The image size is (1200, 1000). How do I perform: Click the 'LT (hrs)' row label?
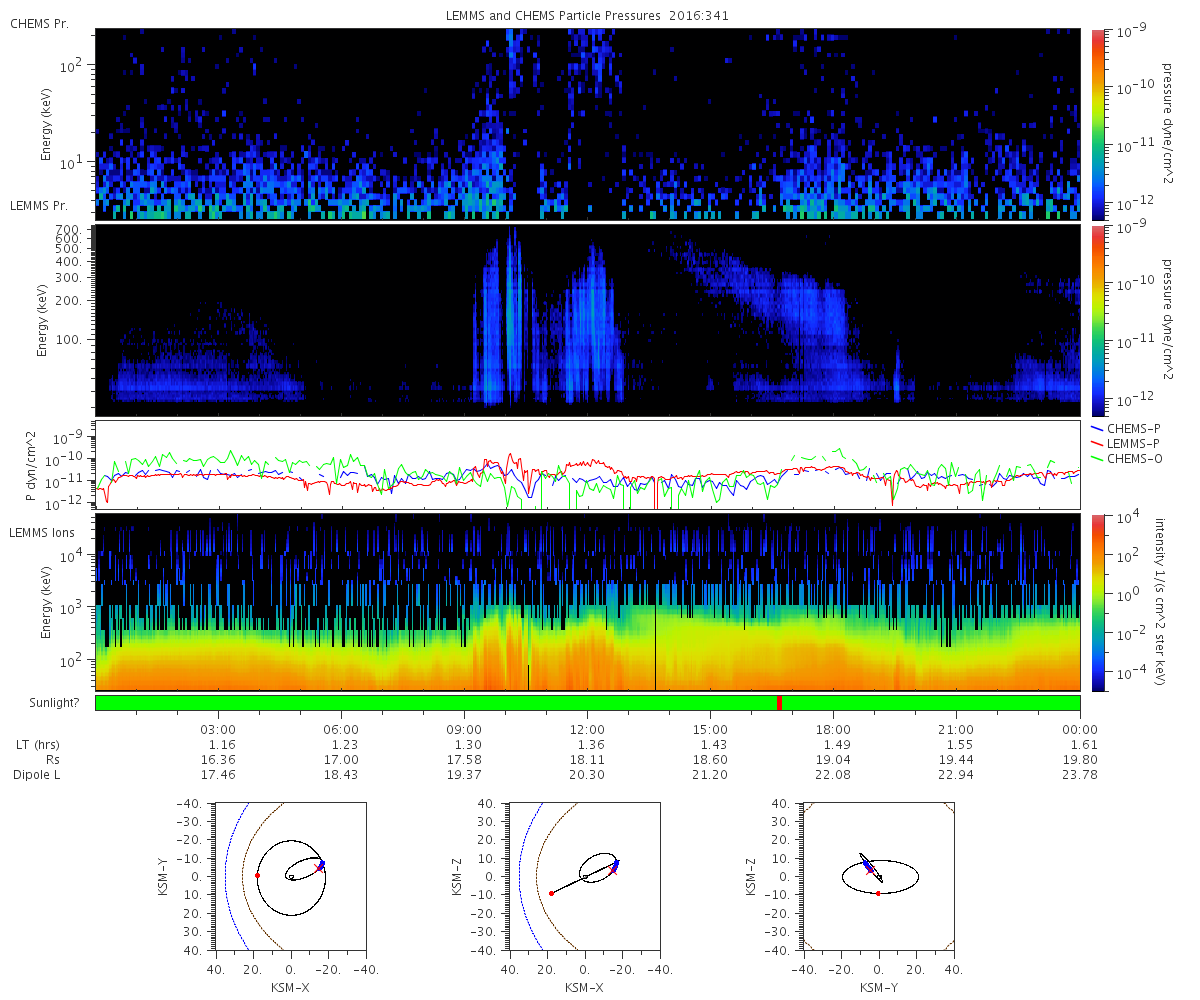(38, 745)
